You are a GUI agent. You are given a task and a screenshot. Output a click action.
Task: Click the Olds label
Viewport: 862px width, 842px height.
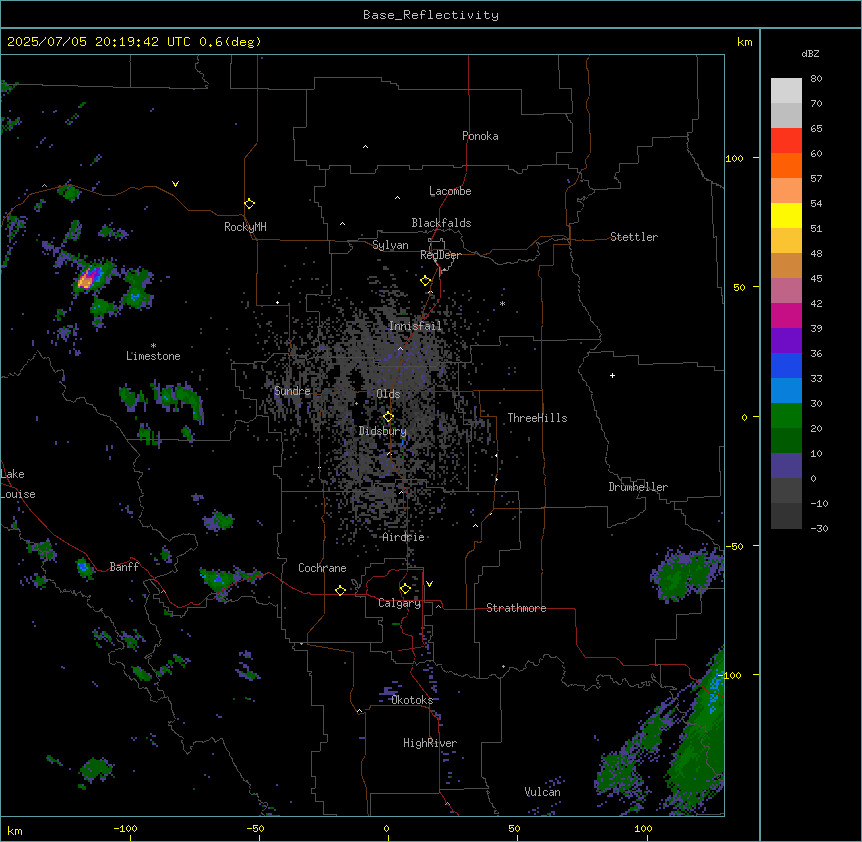388,394
